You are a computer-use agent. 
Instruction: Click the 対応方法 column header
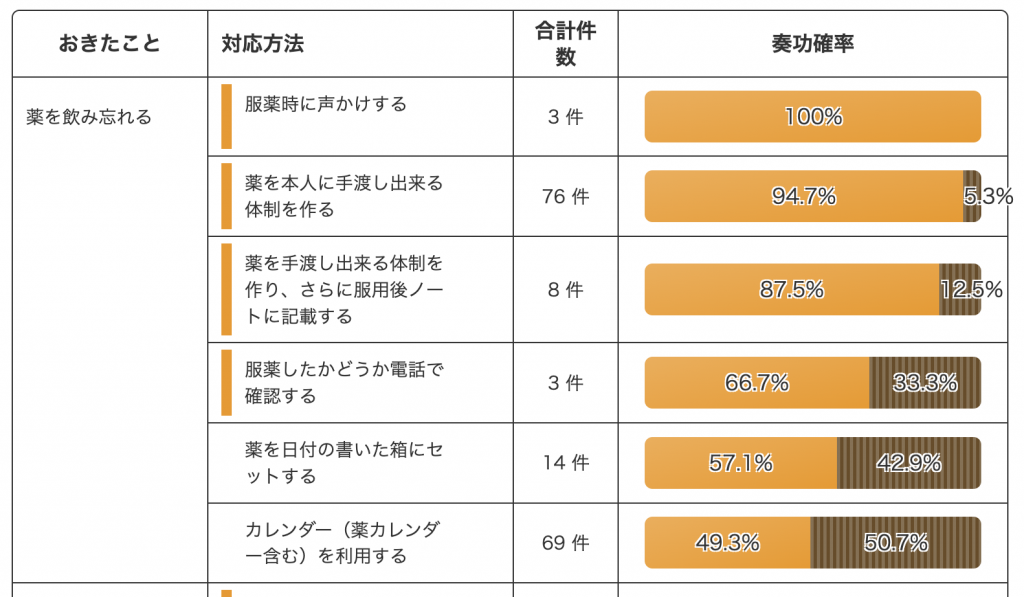(x=263, y=44)
